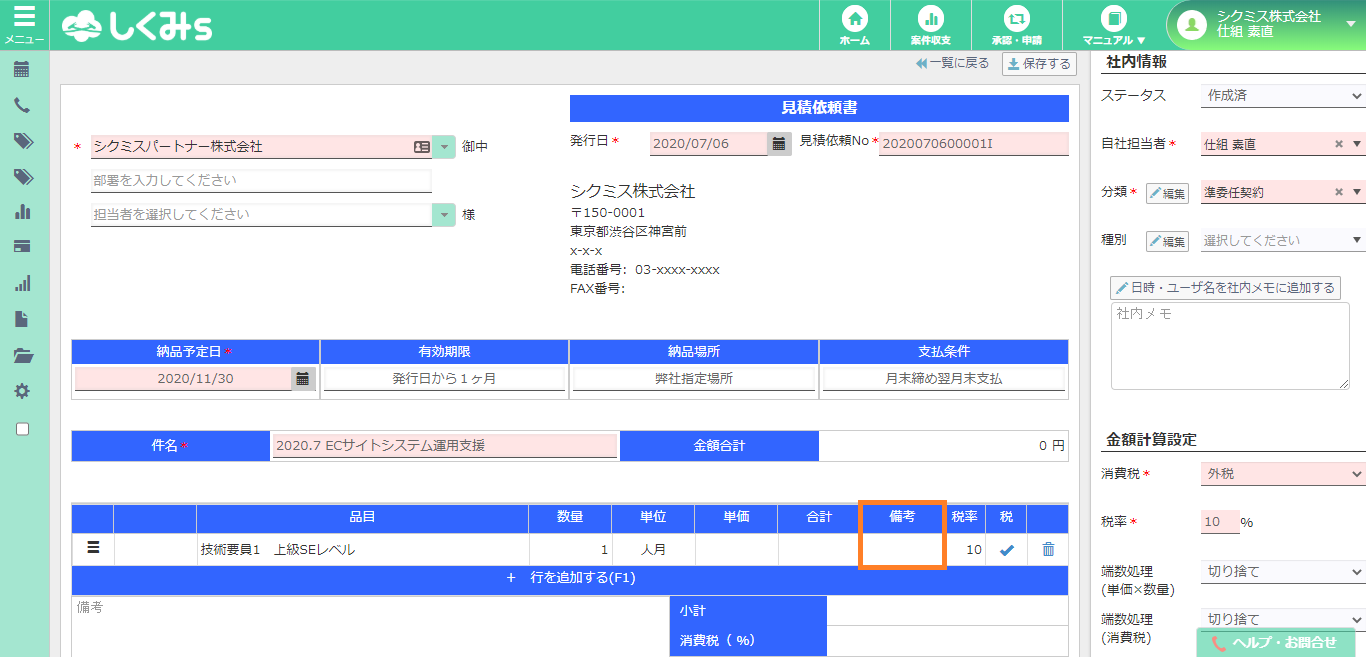Open calendar picker for 発行日
Viewport: 1366px width, 657px height.
point(779,143)
